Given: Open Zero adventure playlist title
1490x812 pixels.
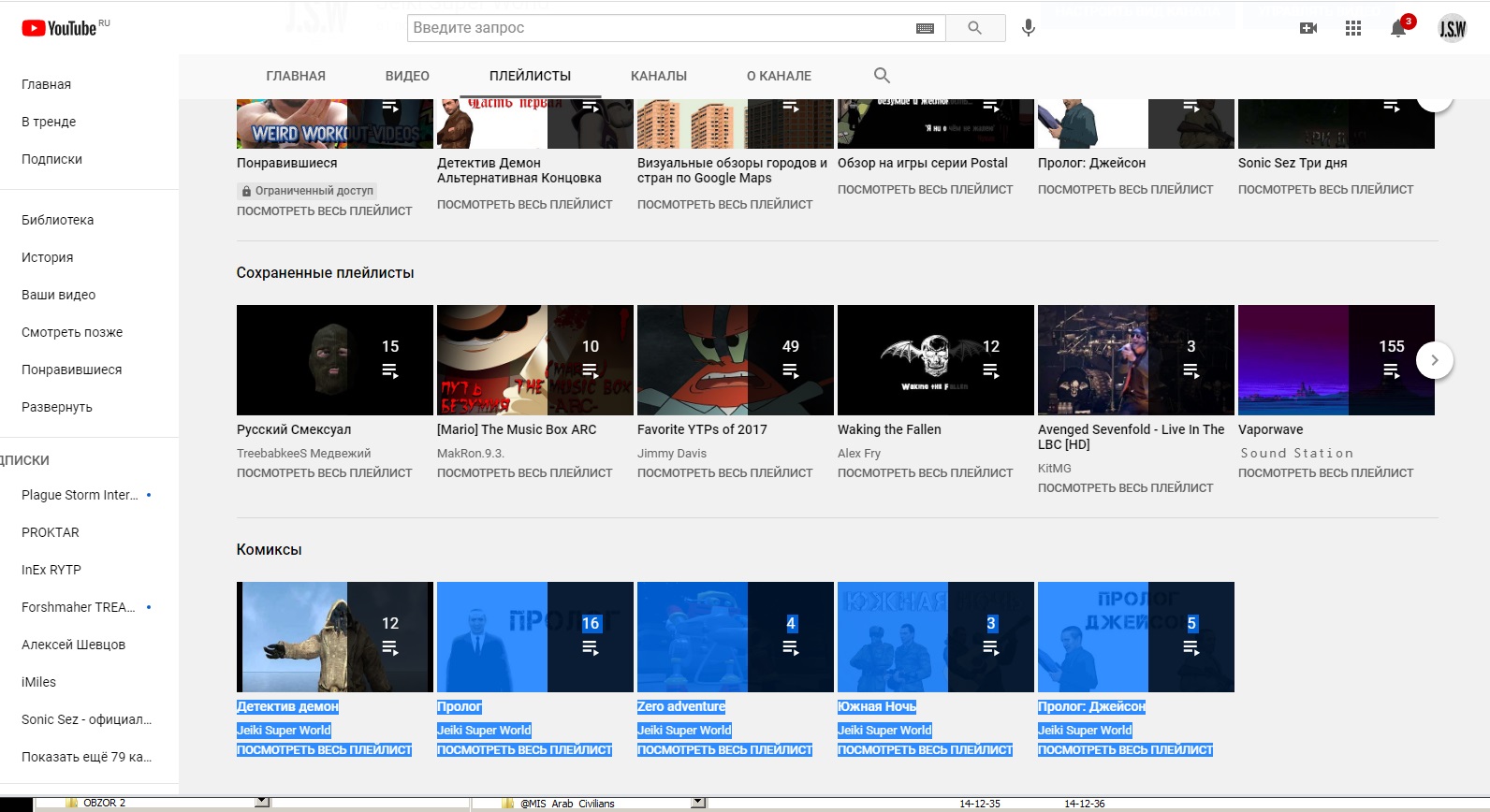Looking at the screenshot, I should pyautogui.click(x=681, y=707).
